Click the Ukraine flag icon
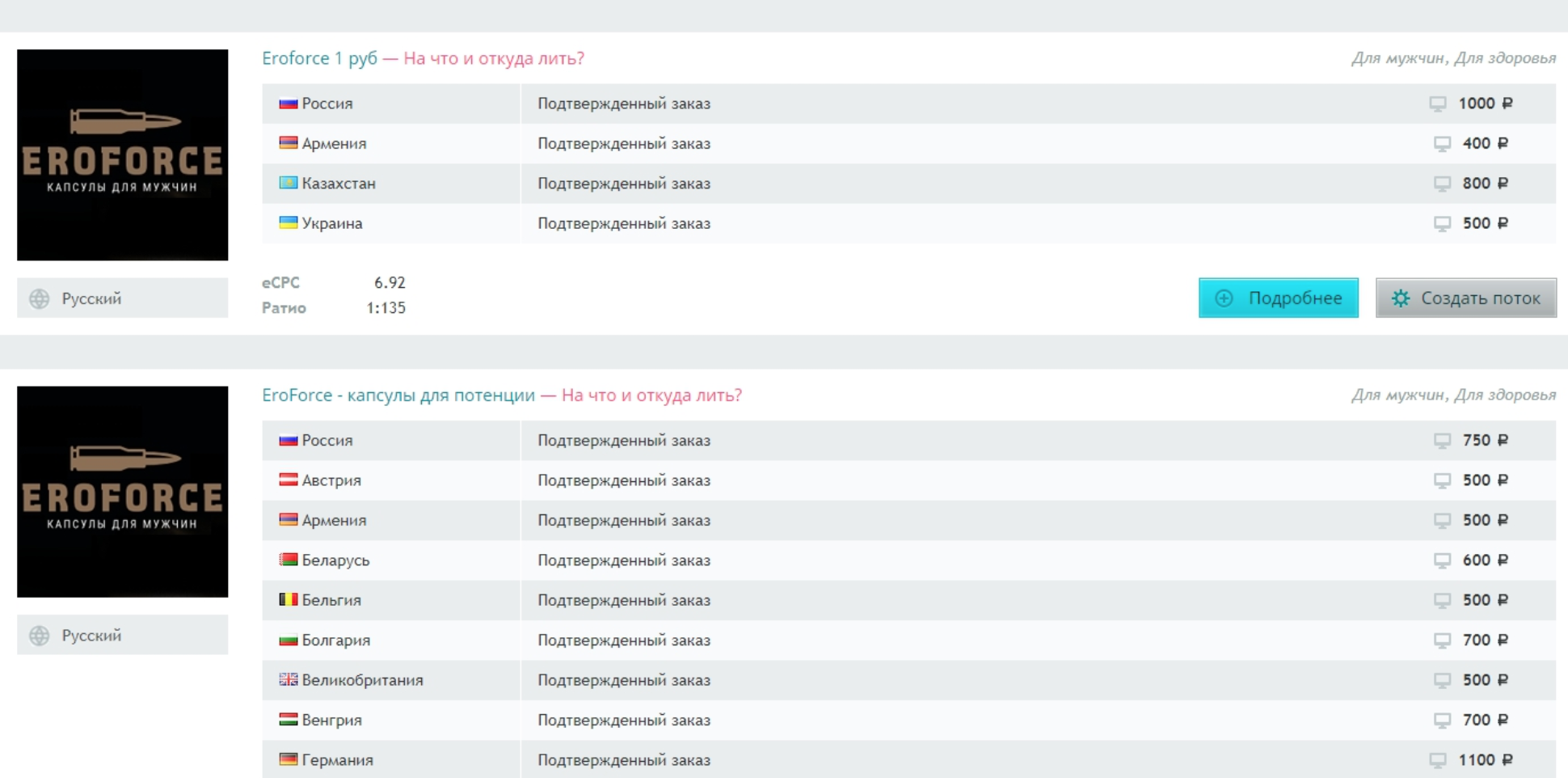This screenshot has width=1568, height=778. click(288, 222)
